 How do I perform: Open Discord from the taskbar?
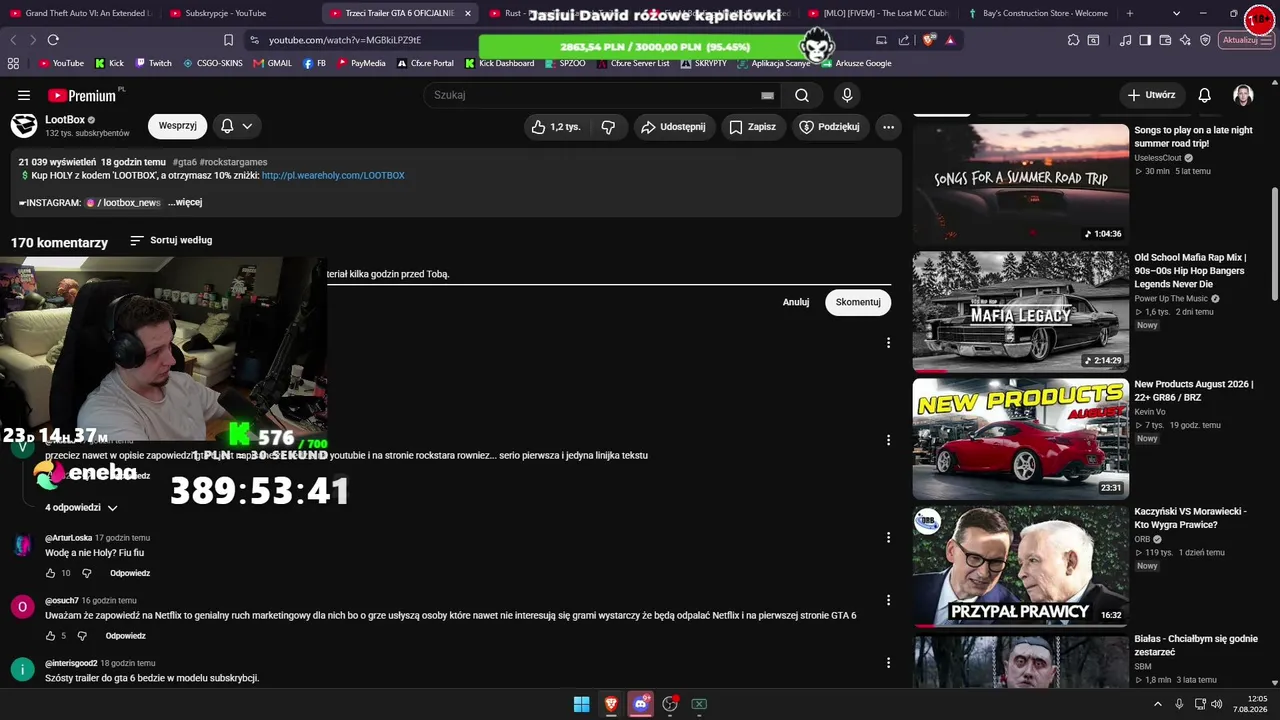pos(641,704)
